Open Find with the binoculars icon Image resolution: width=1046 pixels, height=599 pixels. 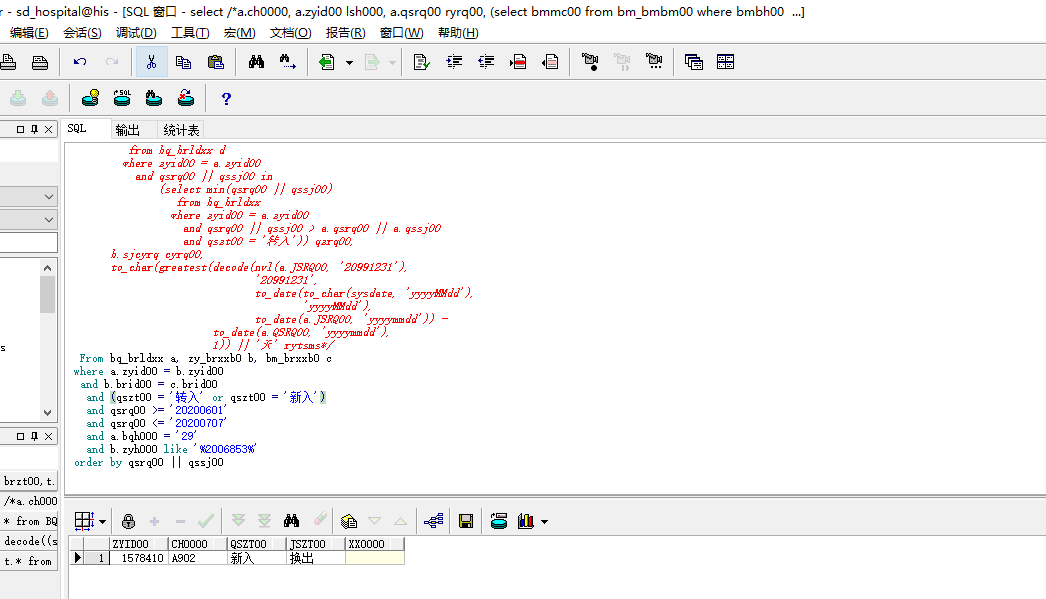coord(256,62)
